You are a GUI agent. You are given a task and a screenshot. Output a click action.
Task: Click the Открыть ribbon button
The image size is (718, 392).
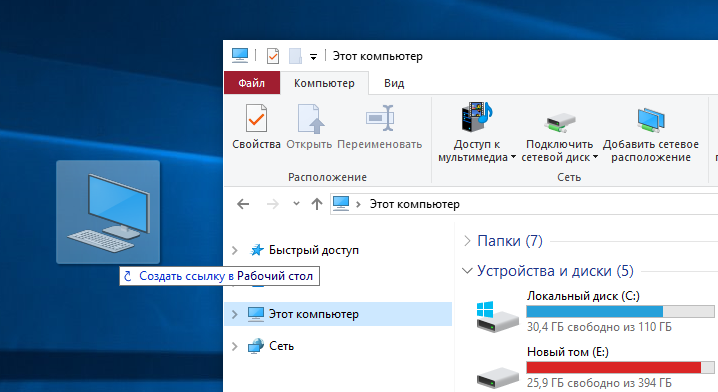[309, 127]
